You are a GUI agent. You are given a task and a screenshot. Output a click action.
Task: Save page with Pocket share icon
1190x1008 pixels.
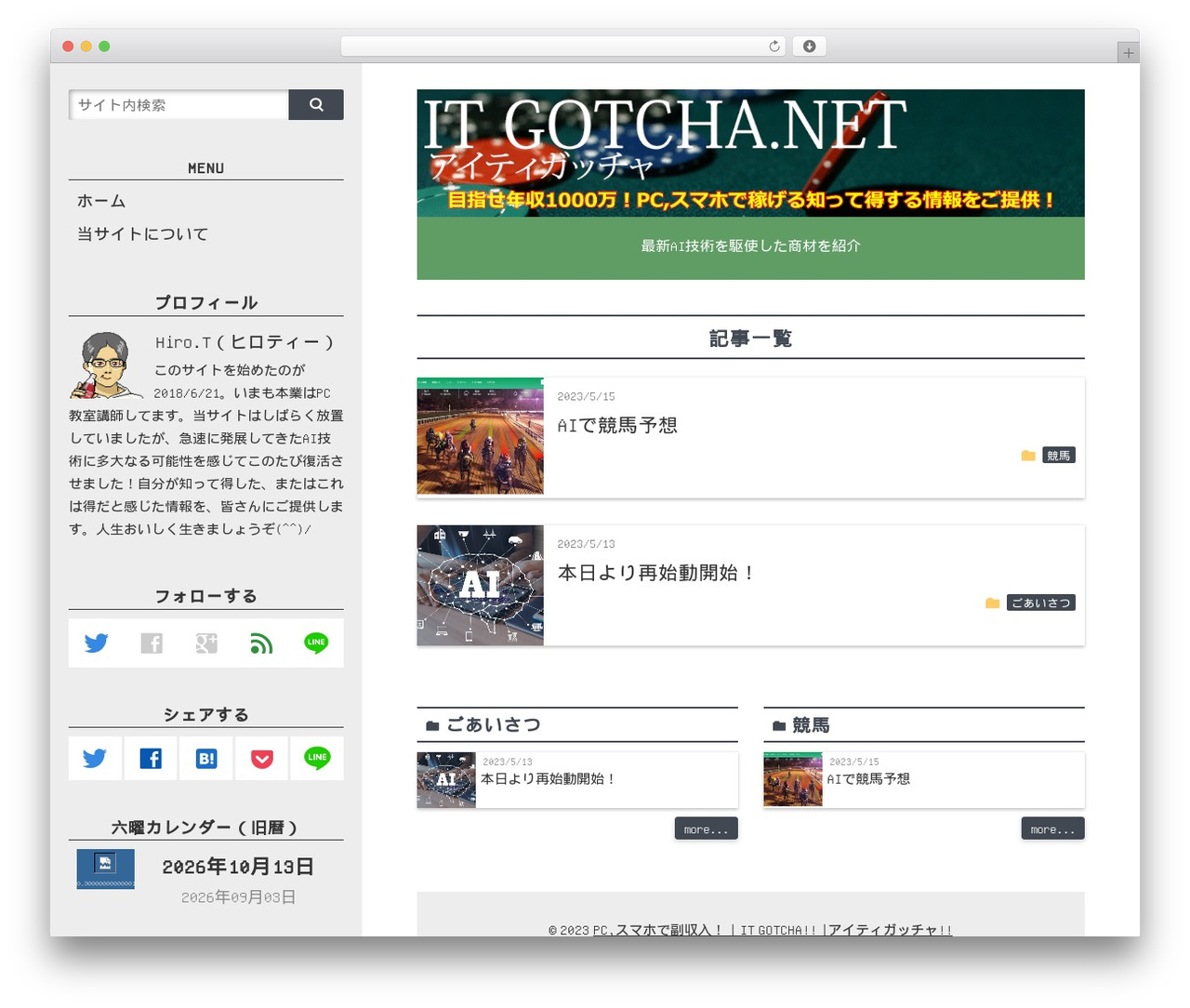point(262,759)
